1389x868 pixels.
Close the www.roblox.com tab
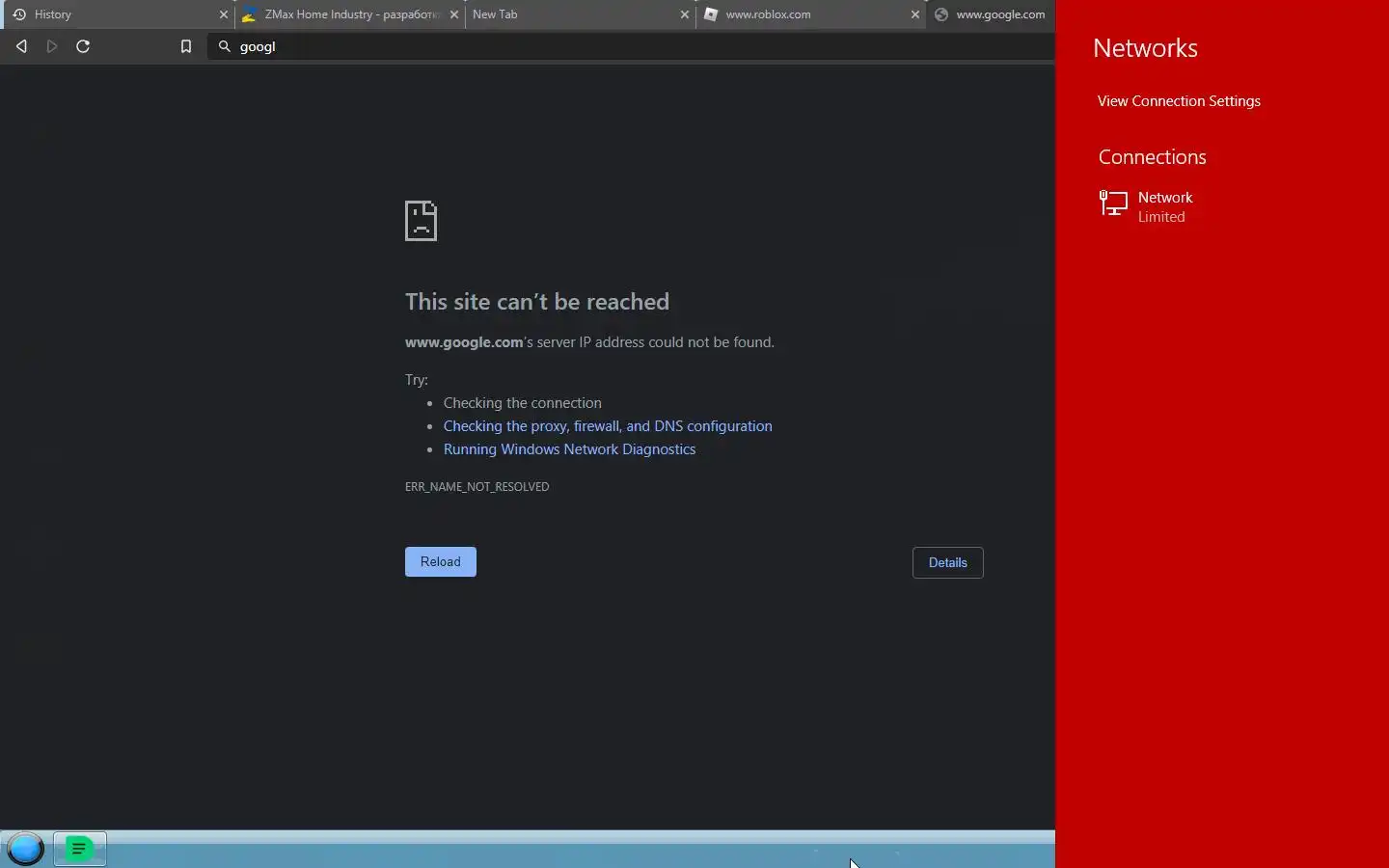click(915, 14)
